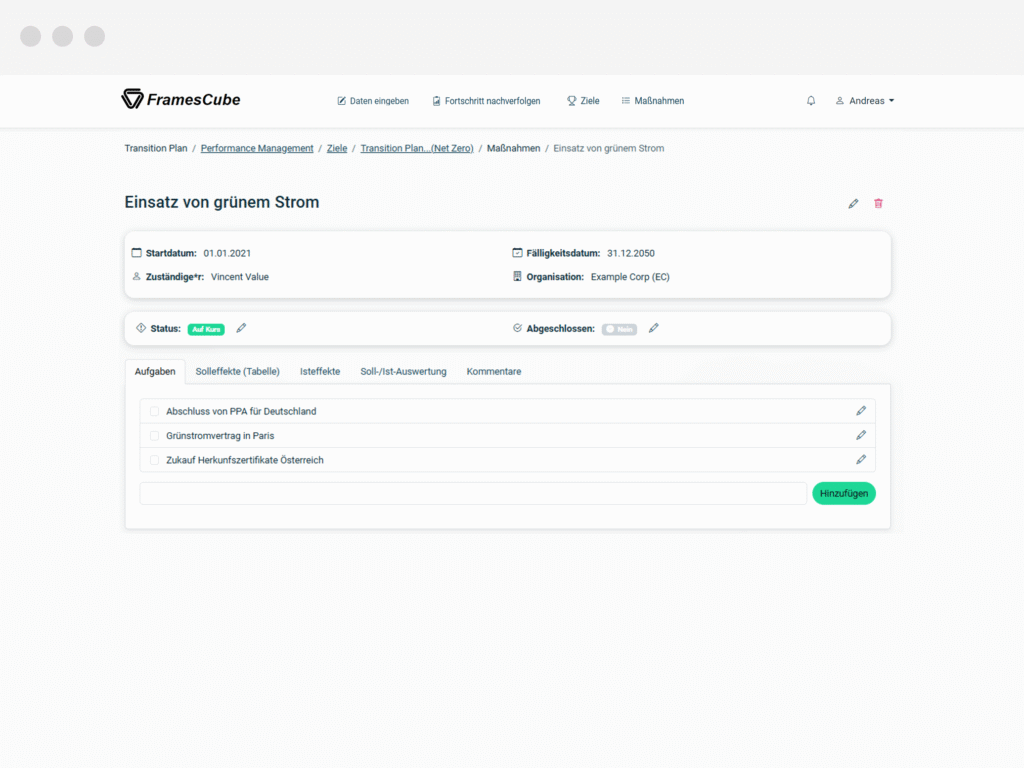The width and height of the screenshot is (1024, 768).
Task: Toggle the Abgeschlossen Nein switch
Action: 619,329
